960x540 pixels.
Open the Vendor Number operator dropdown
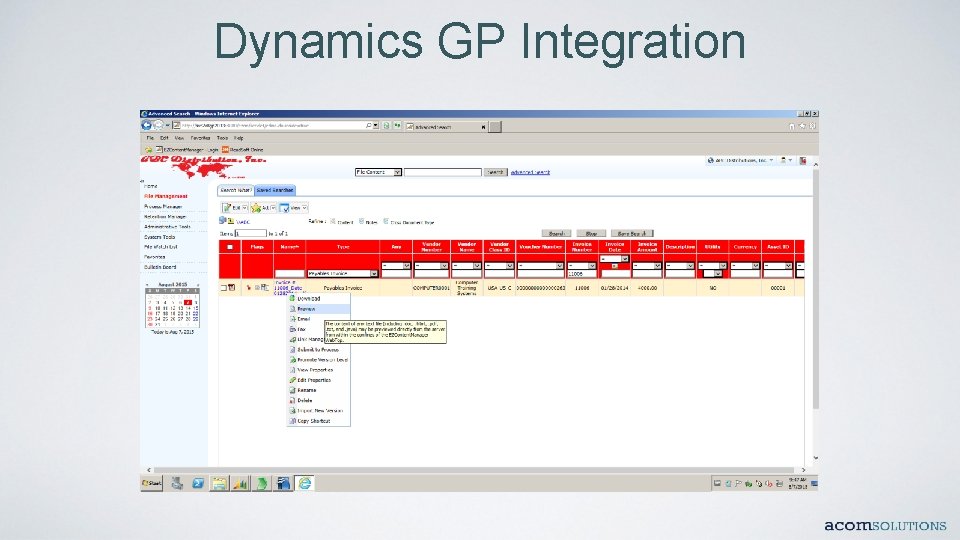coord(431,266)
